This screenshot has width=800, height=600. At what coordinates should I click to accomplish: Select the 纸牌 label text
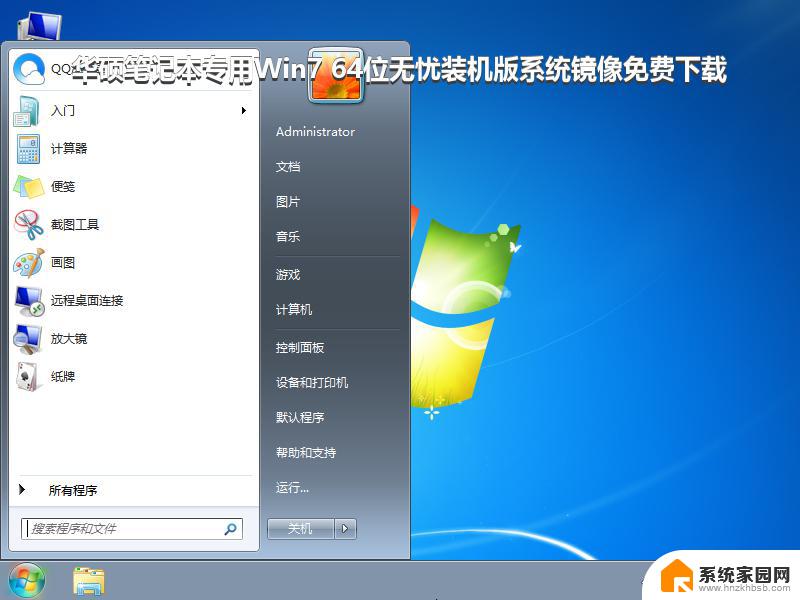pos(63,377)
